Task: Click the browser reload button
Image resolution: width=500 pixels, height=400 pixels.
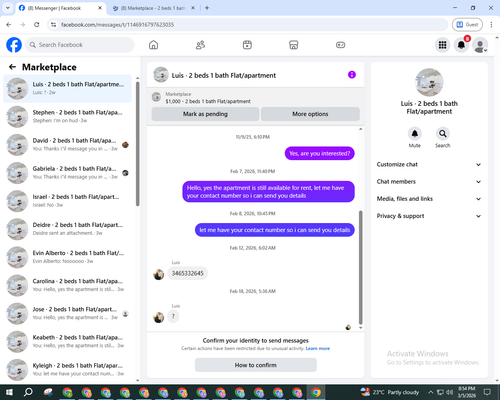Action: coord(37,24)
